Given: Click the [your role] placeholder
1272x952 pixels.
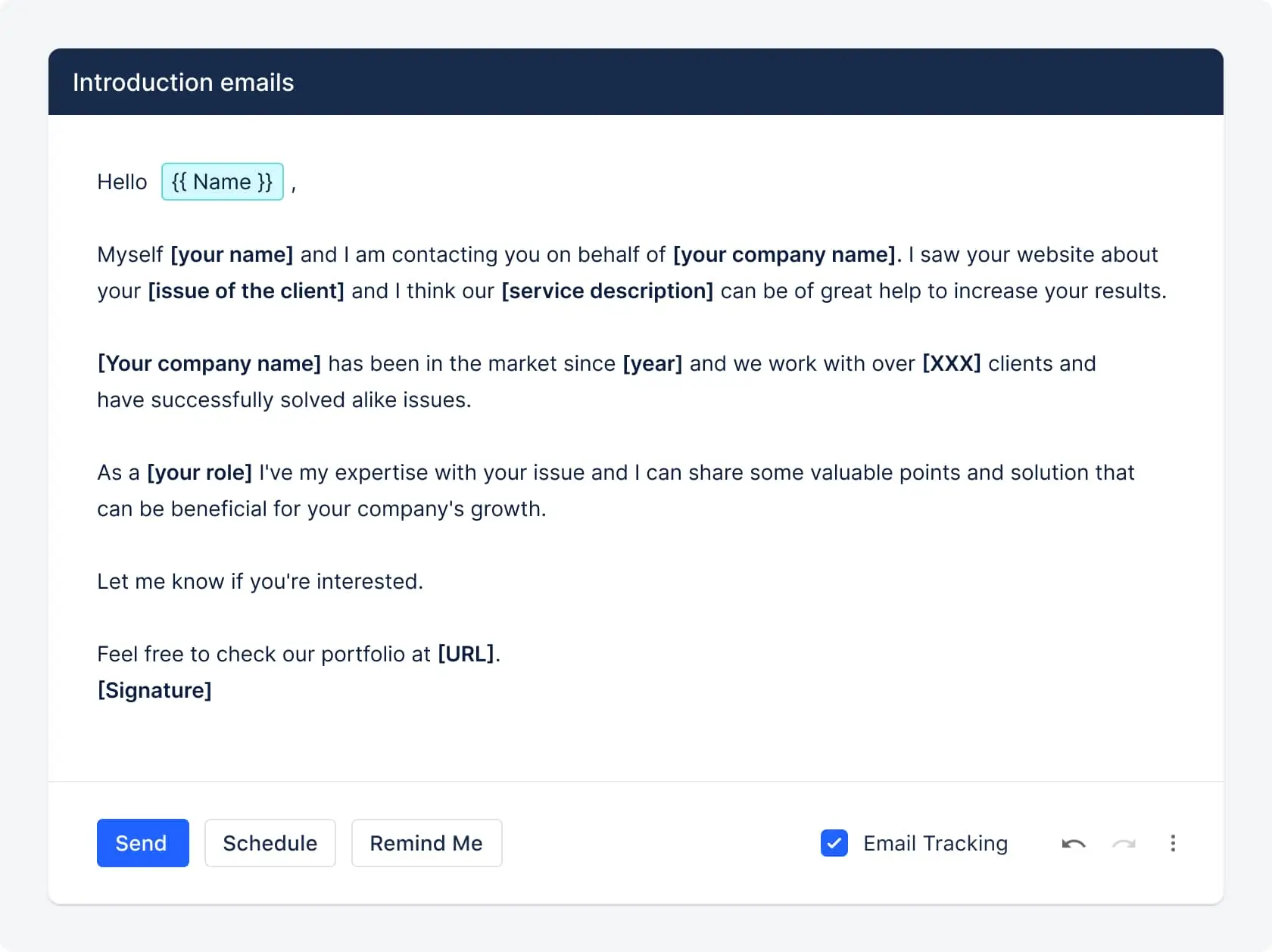Looking at the screenshot, I should [x=199, y=473].
